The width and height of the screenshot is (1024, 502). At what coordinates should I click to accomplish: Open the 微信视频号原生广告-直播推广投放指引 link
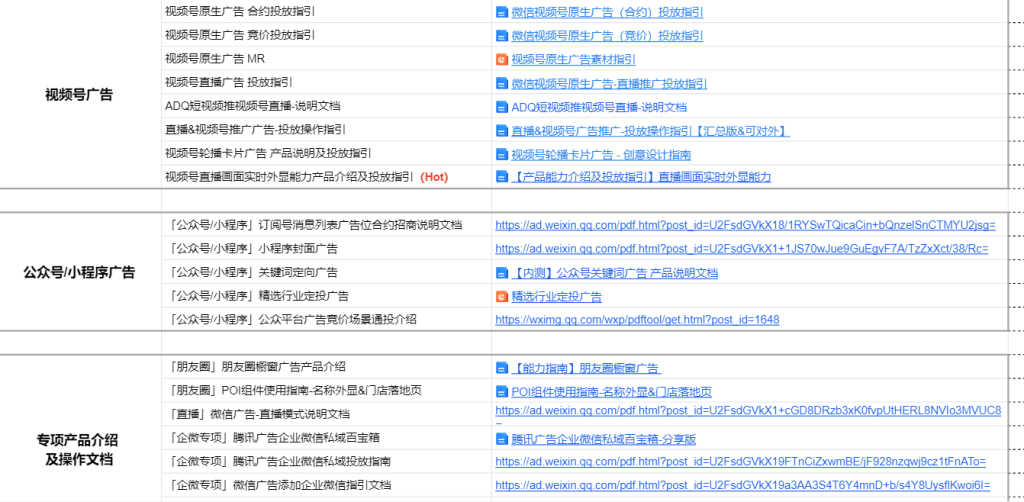tap(609, 84)
